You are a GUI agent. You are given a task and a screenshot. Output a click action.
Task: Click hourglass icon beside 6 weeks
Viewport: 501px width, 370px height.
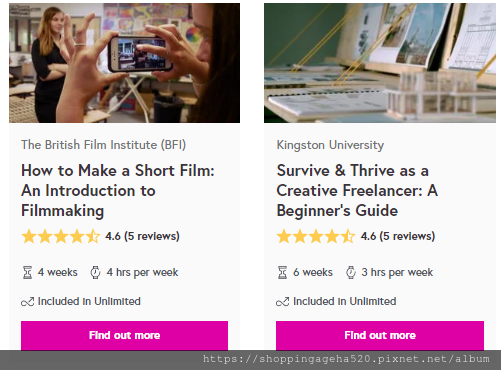coord(282,272)
